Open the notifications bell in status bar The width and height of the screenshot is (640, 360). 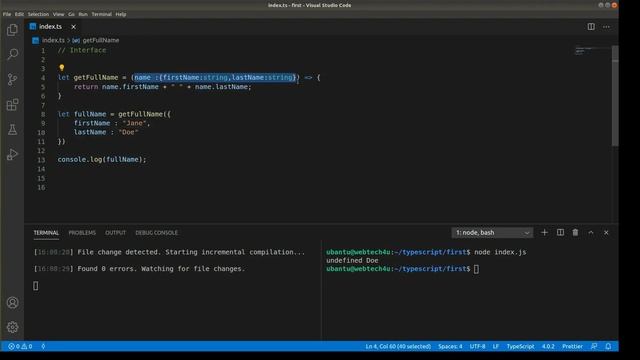point(608,346)
